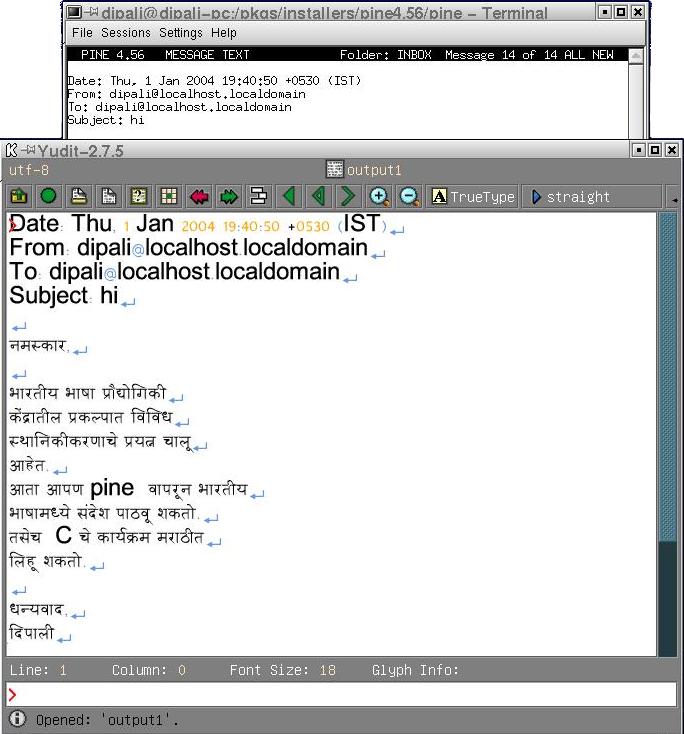Screen dimensions: 684x734
Task: Click the Yudit command input field
Action: click(342, 695)
